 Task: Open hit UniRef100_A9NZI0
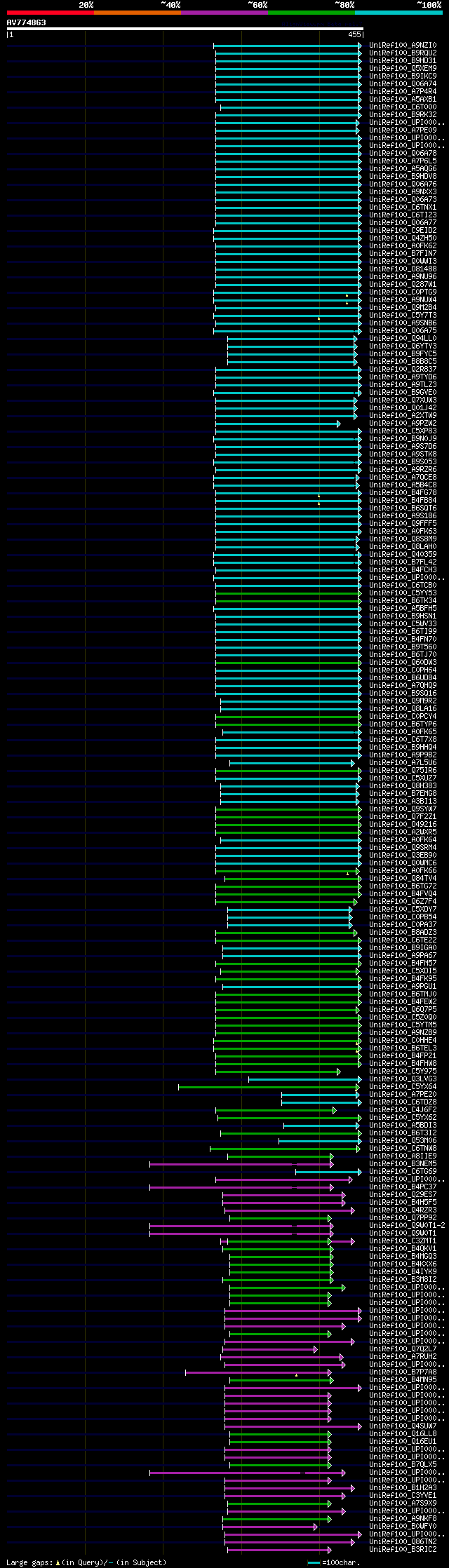[x=403, y=46]
